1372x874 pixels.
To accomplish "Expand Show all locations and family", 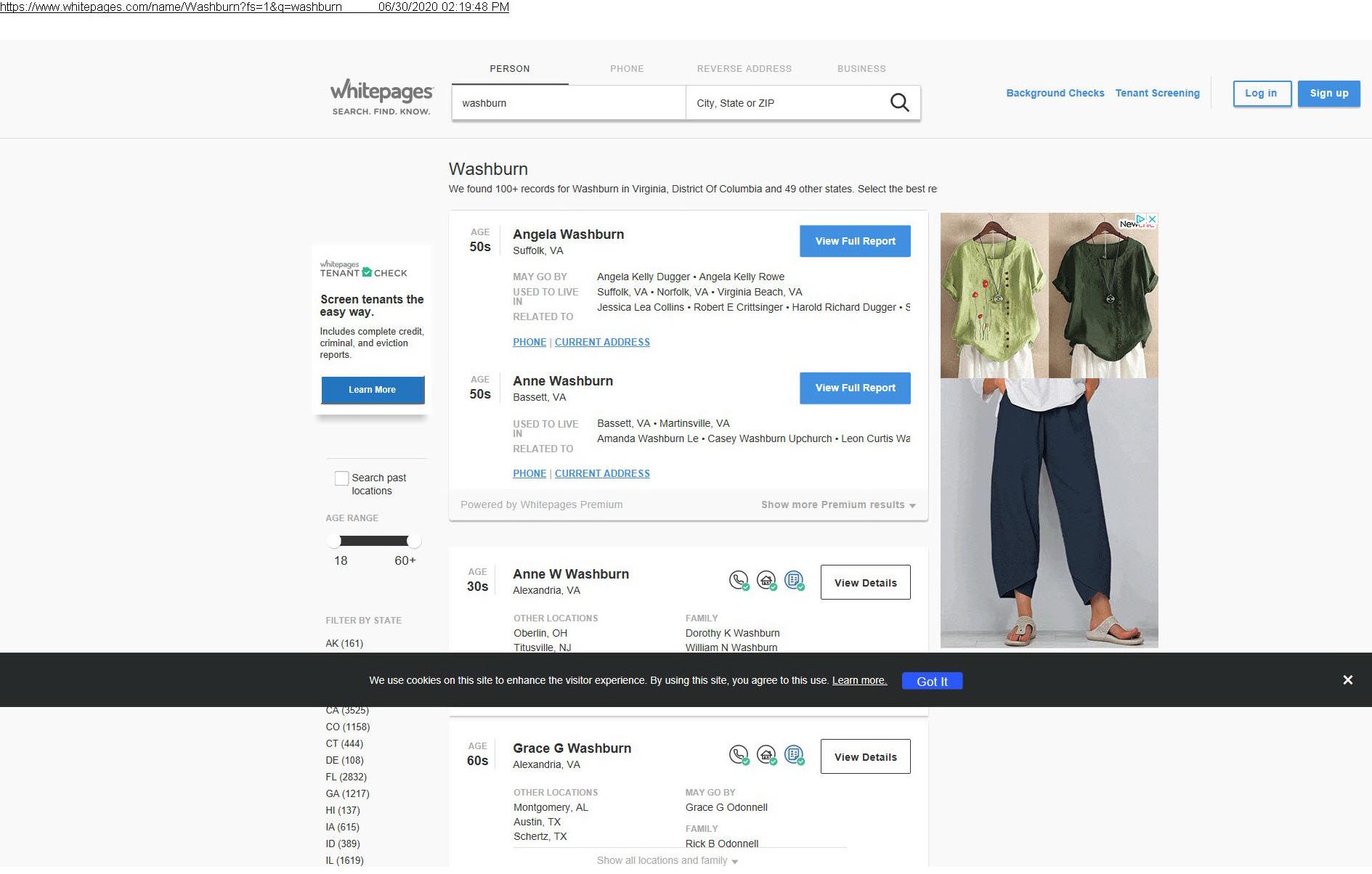I will click(667, 861).
